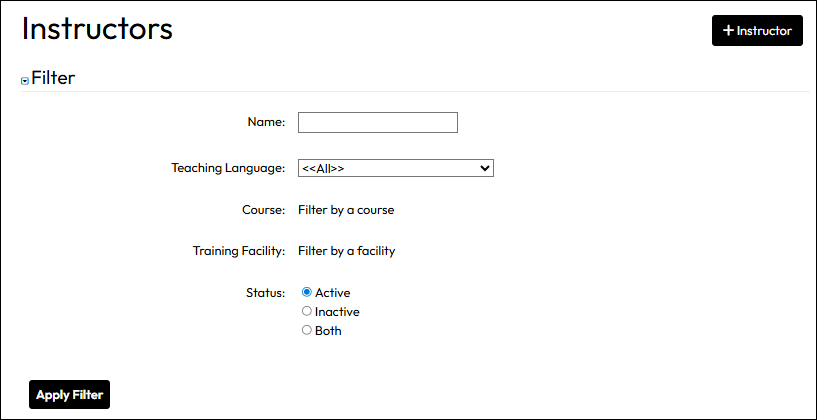Select the Active status radio button
817x420 pixels.
pyautogui.click(x=307, y=292)
